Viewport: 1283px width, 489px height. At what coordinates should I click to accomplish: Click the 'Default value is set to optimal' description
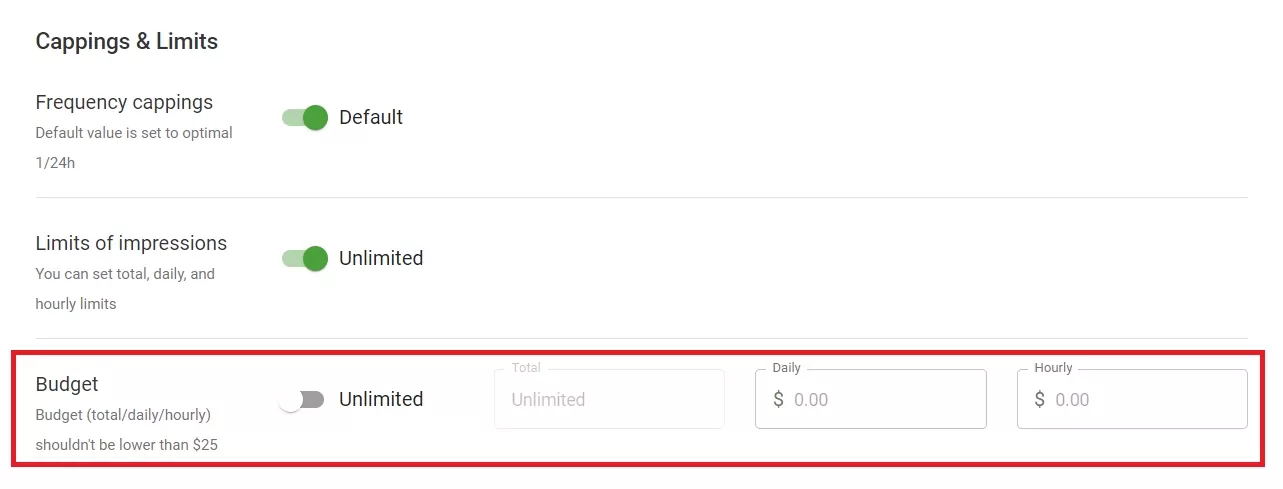(x=134, y=133)
